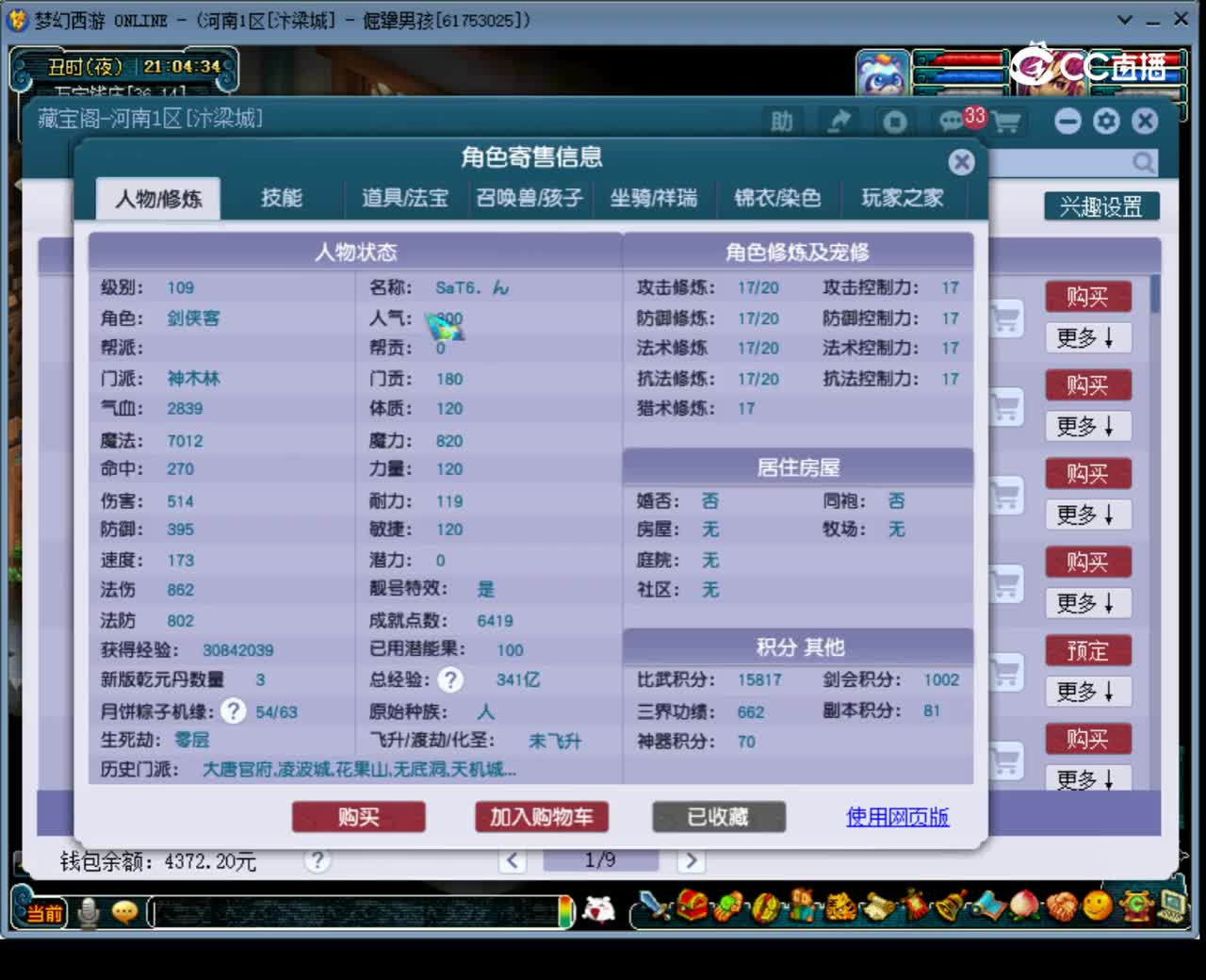The width and height of the screenshot is (1206, 980).
Task: Expand the 更多↓ menu below 预定
Action: point(1088,692)
